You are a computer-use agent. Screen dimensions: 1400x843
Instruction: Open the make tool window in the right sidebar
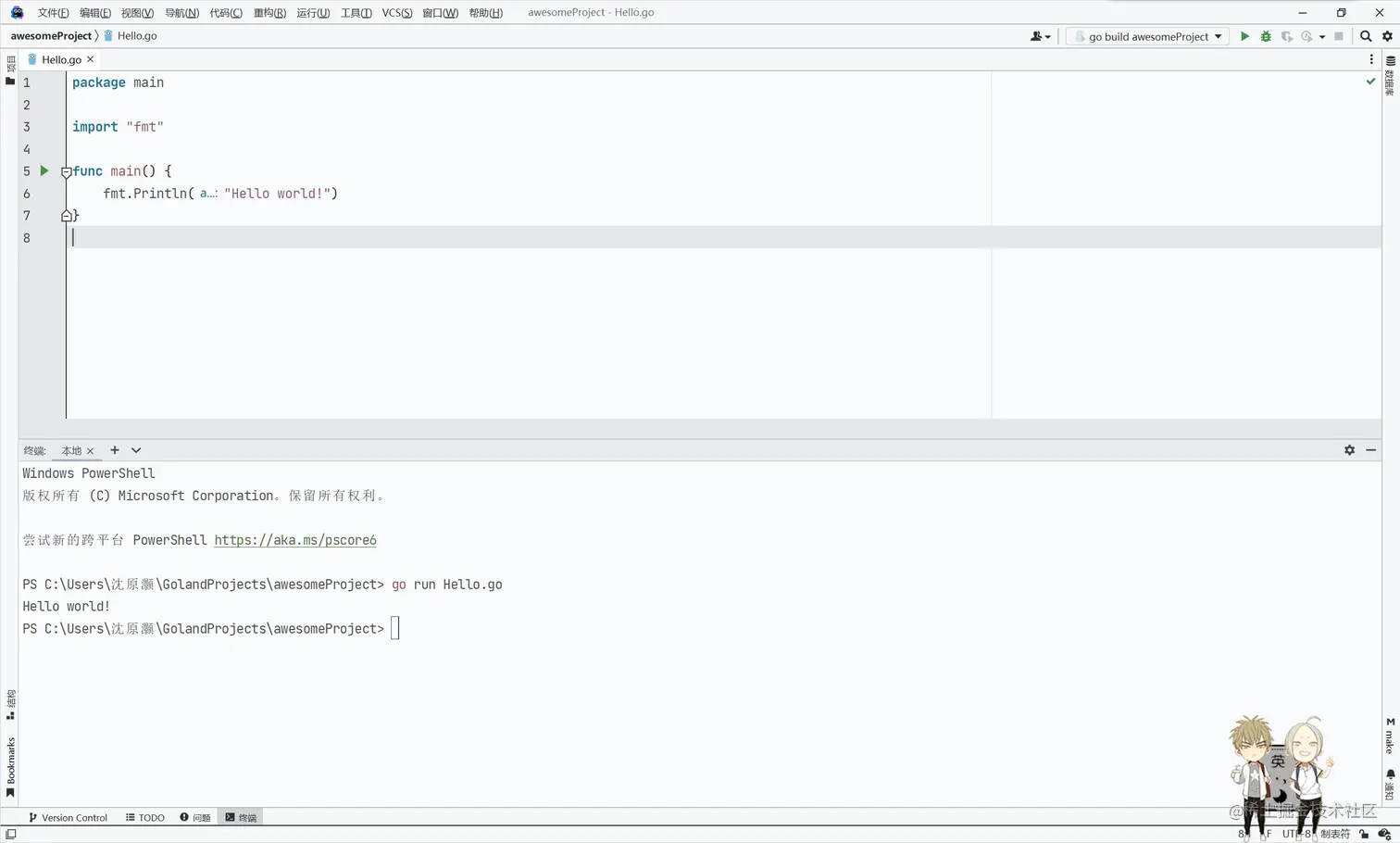point(1390,735)
